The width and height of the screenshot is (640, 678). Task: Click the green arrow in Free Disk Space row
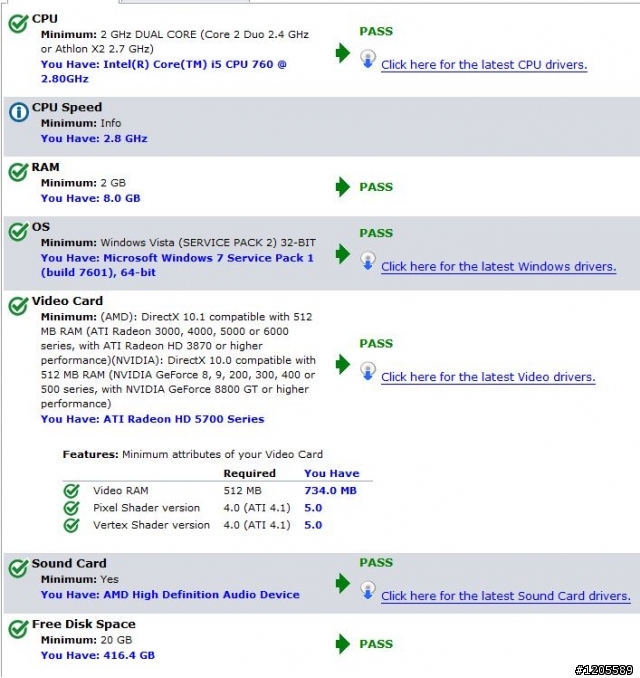point(343,644)
